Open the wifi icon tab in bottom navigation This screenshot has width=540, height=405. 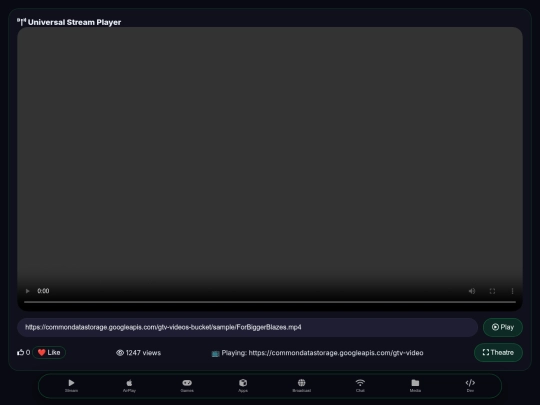click(x=360, y=385)
